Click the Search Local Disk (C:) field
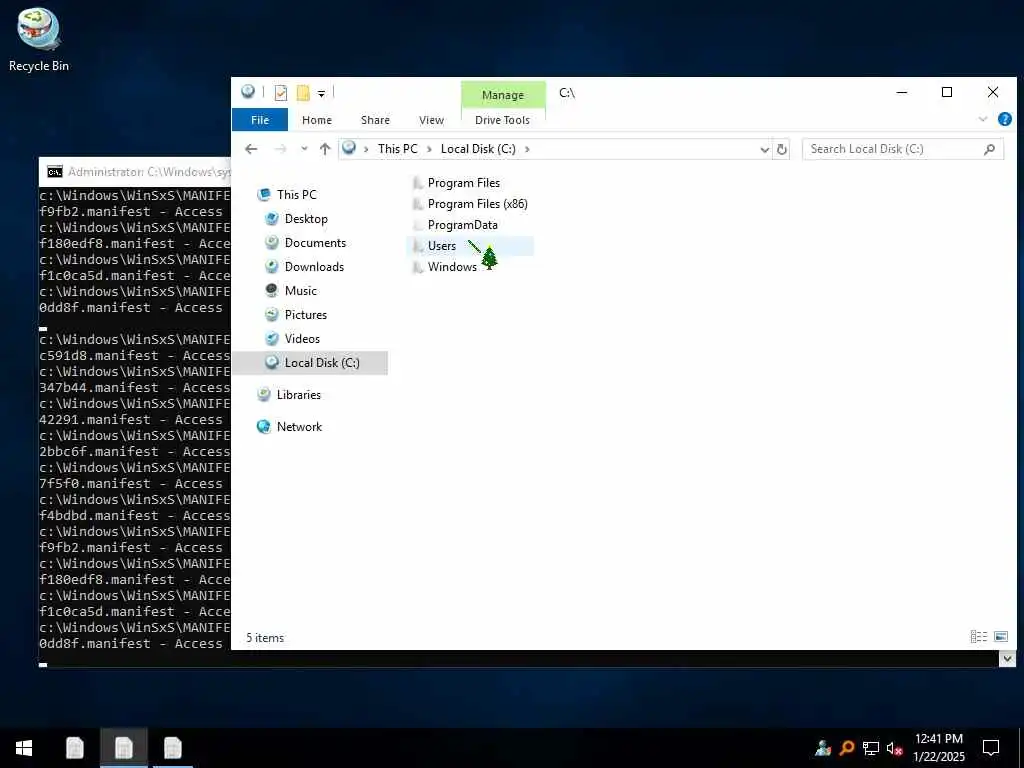The width and height of the screenshot is (1024, 768). 903,149
